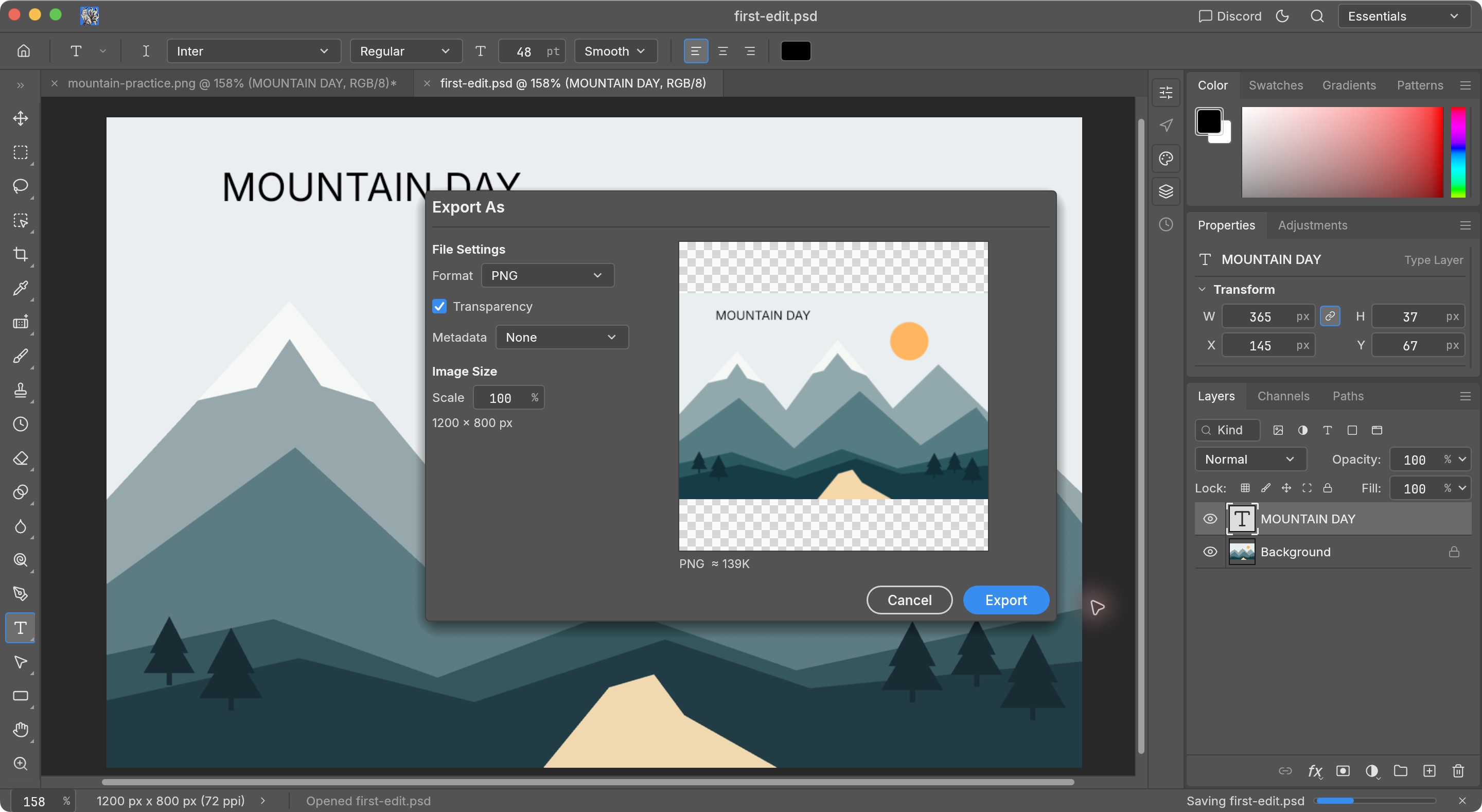Enable right text alignment
This screenshot has width=1482, height=812.
[750, 51]
